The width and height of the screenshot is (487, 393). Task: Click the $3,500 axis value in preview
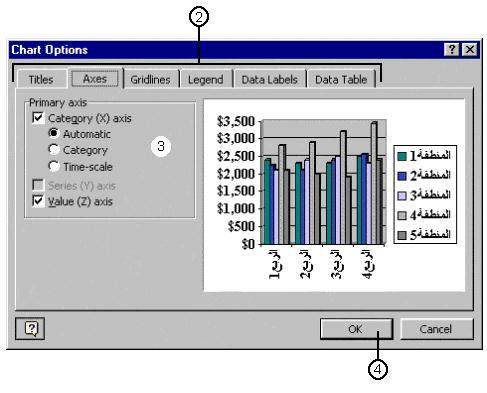click(236, 121)
